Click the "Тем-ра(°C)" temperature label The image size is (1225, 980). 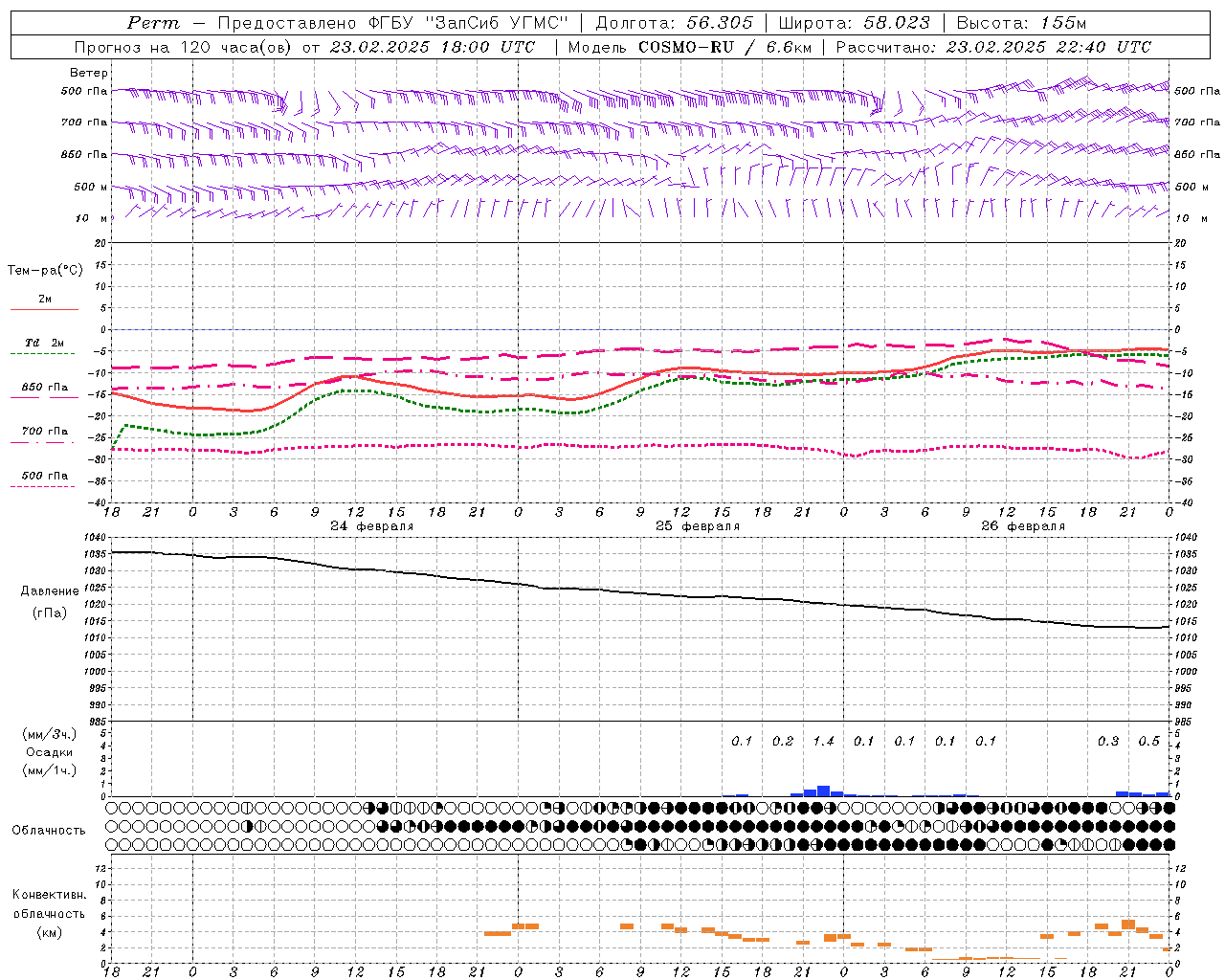(x=45, y=271)
